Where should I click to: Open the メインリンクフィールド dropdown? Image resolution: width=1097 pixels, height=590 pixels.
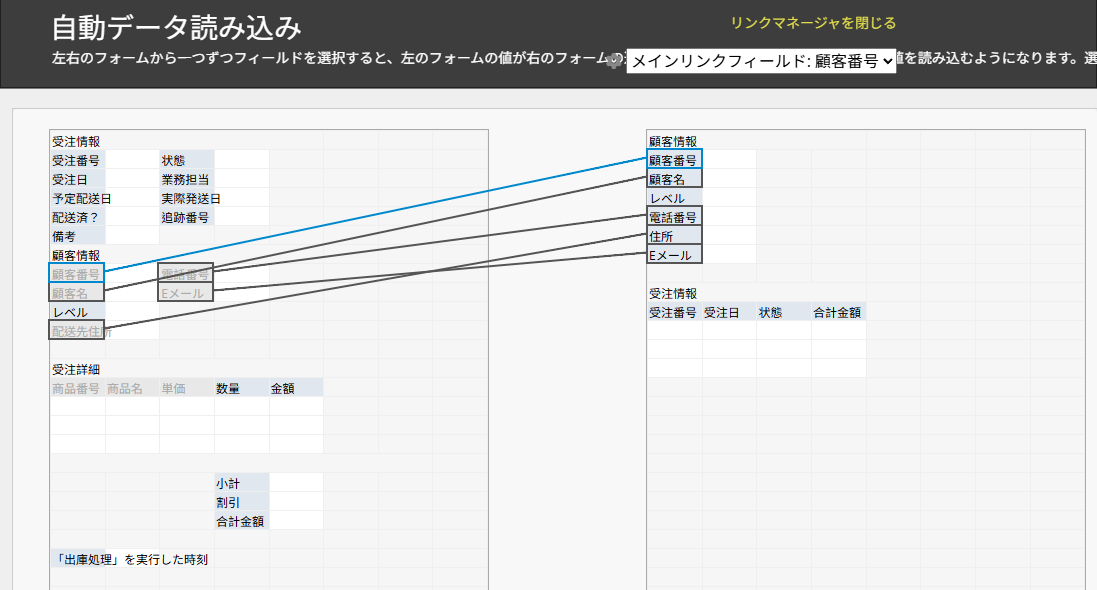(761, 61)
